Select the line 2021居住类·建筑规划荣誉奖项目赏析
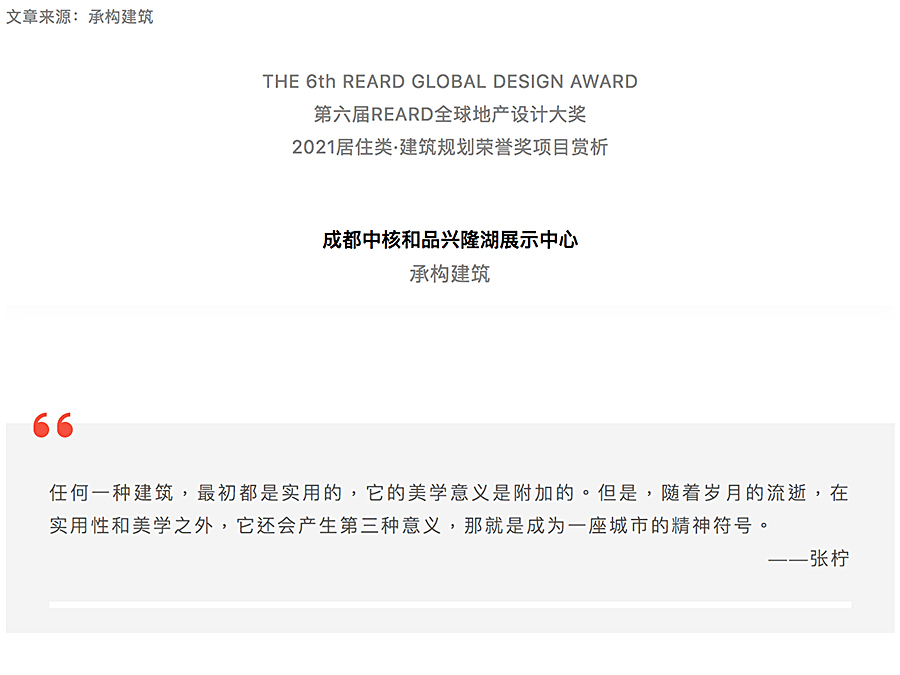Viewport: 900px width, 675px height. [450, 147]
